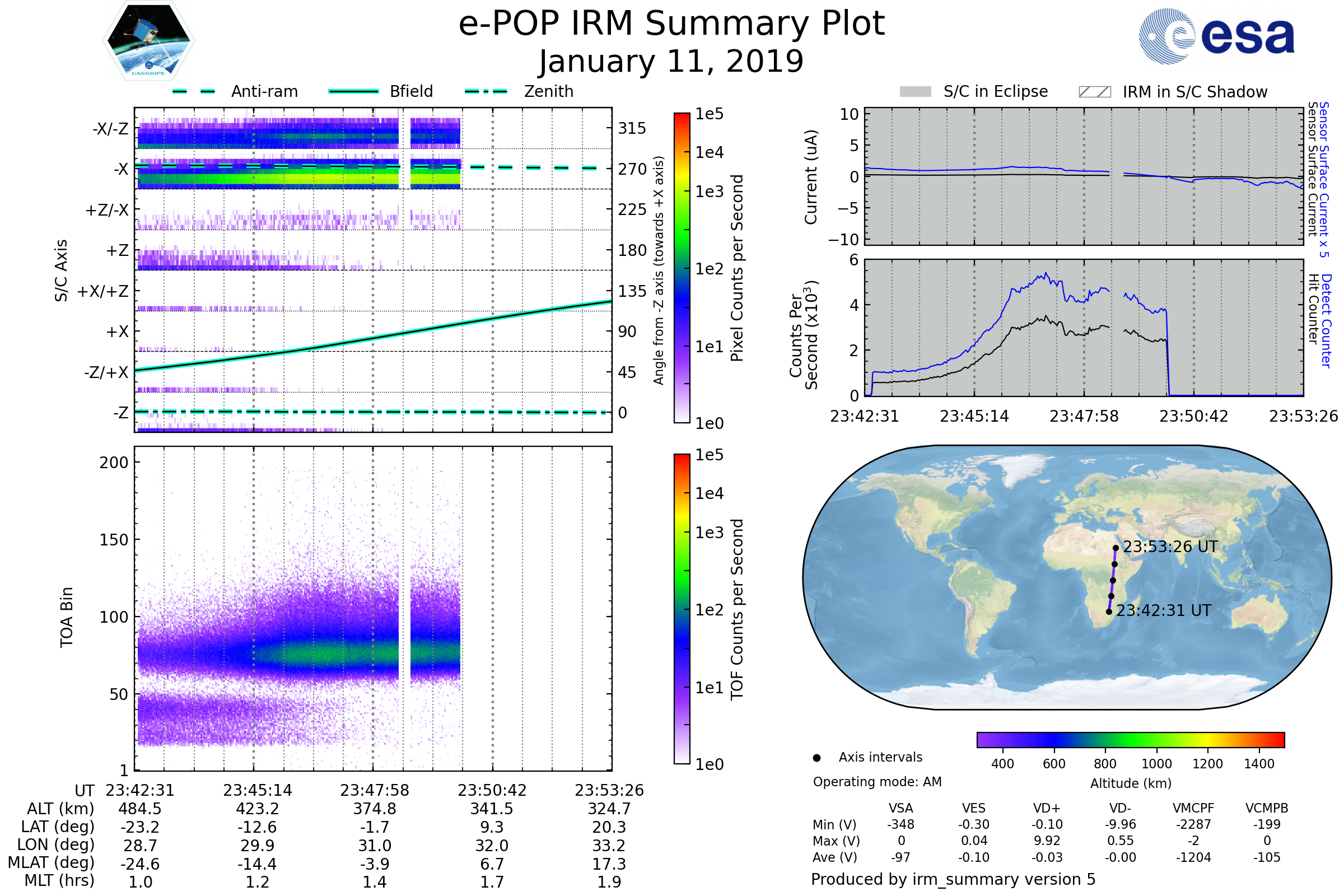Click the Anti-ram dashed legend line
Image resolution: width=1344 pixels, height=896 pixels.
(193, 91)
